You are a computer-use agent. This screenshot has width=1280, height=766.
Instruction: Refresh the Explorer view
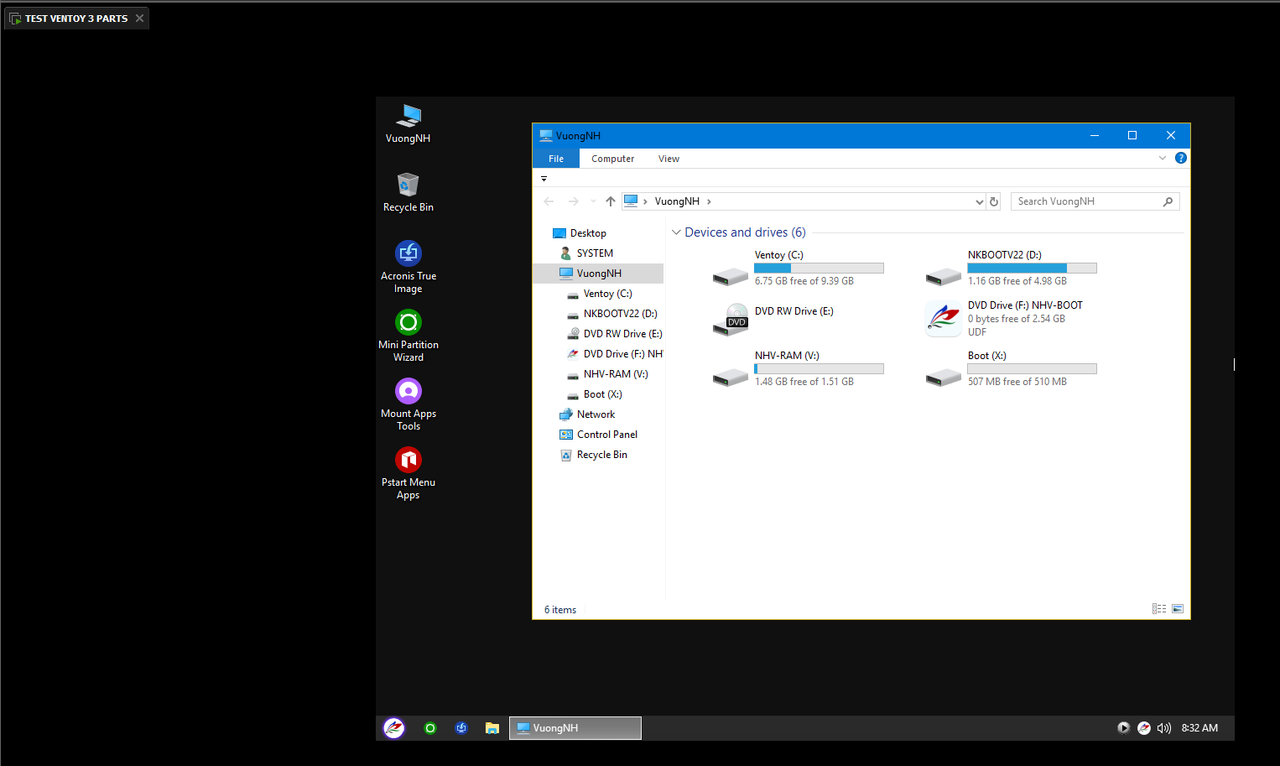tap(994, 201)
